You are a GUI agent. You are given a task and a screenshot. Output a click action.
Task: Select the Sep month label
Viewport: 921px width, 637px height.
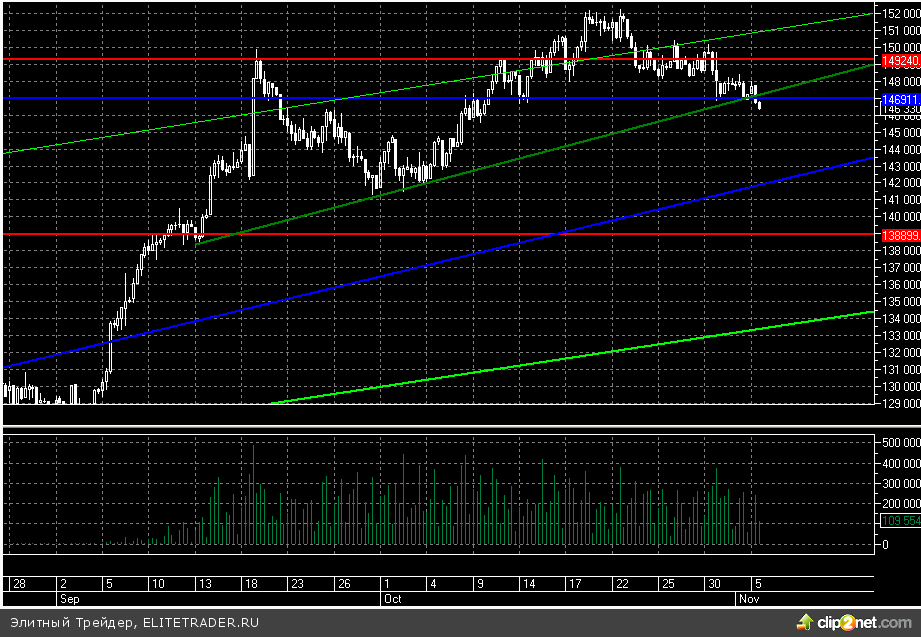point(68,598)
